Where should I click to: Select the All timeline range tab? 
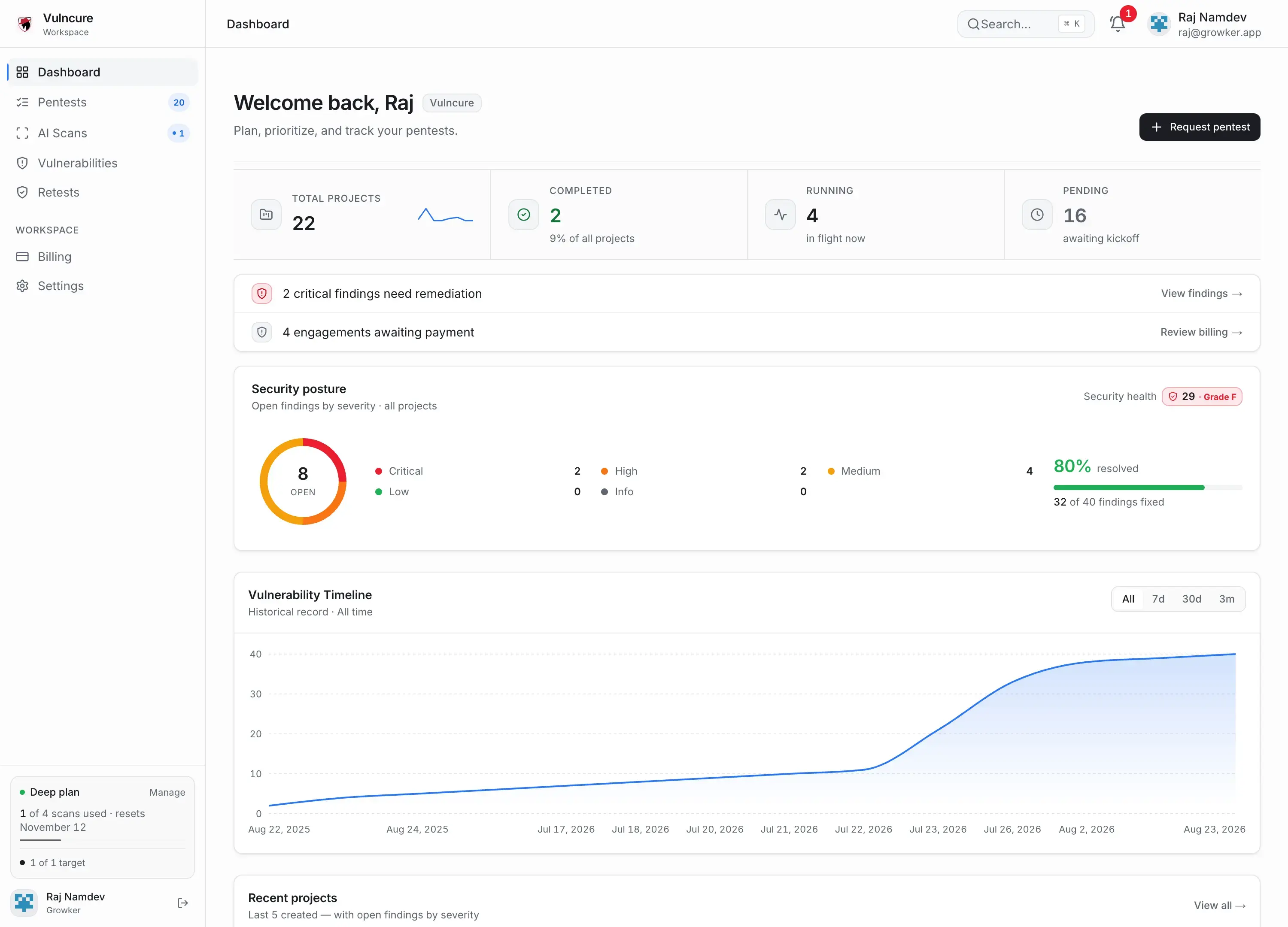pos(1128,599)
